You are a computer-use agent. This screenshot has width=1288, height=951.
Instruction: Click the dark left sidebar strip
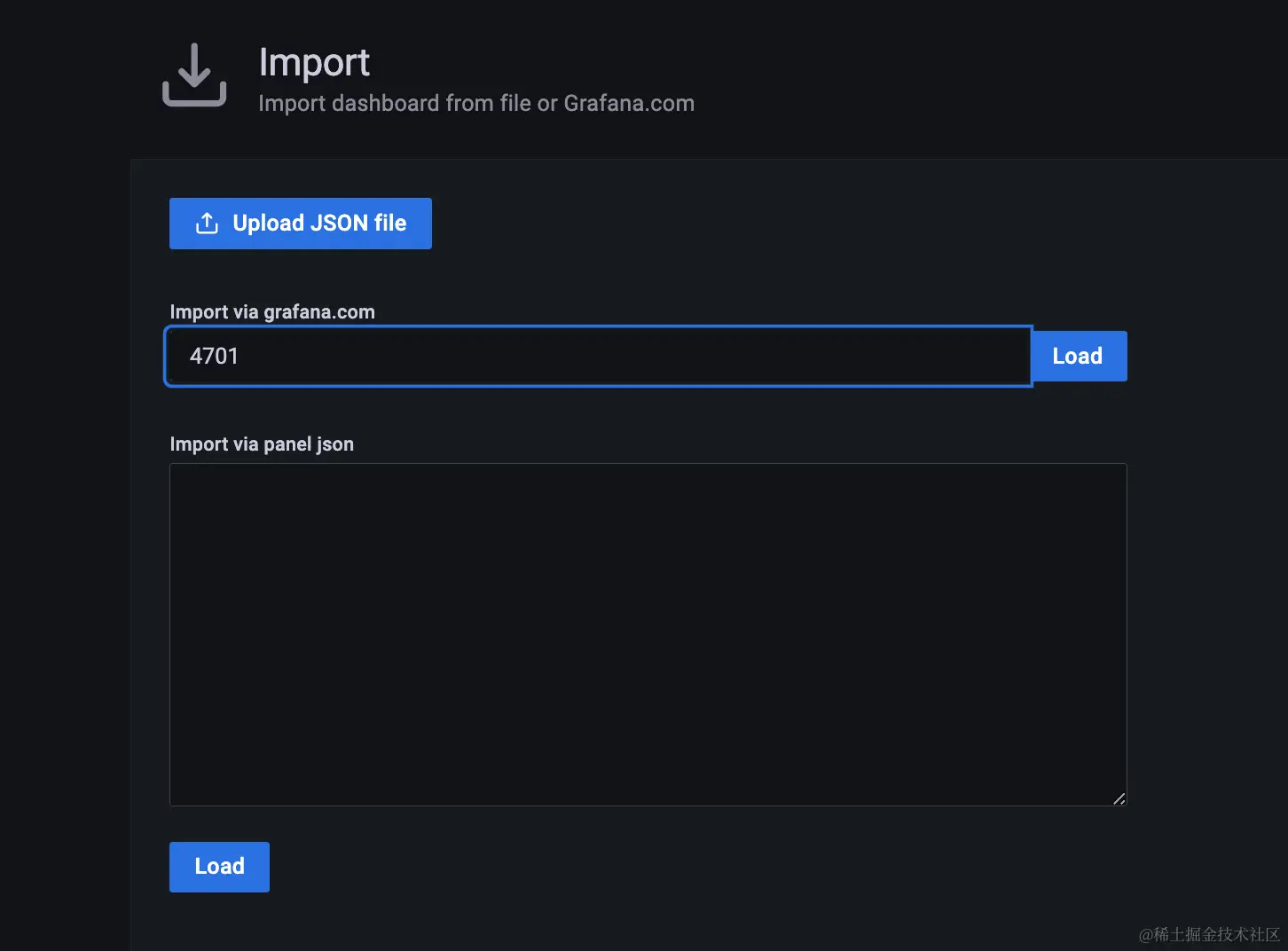pyautogui.click(x=64, y=532)
